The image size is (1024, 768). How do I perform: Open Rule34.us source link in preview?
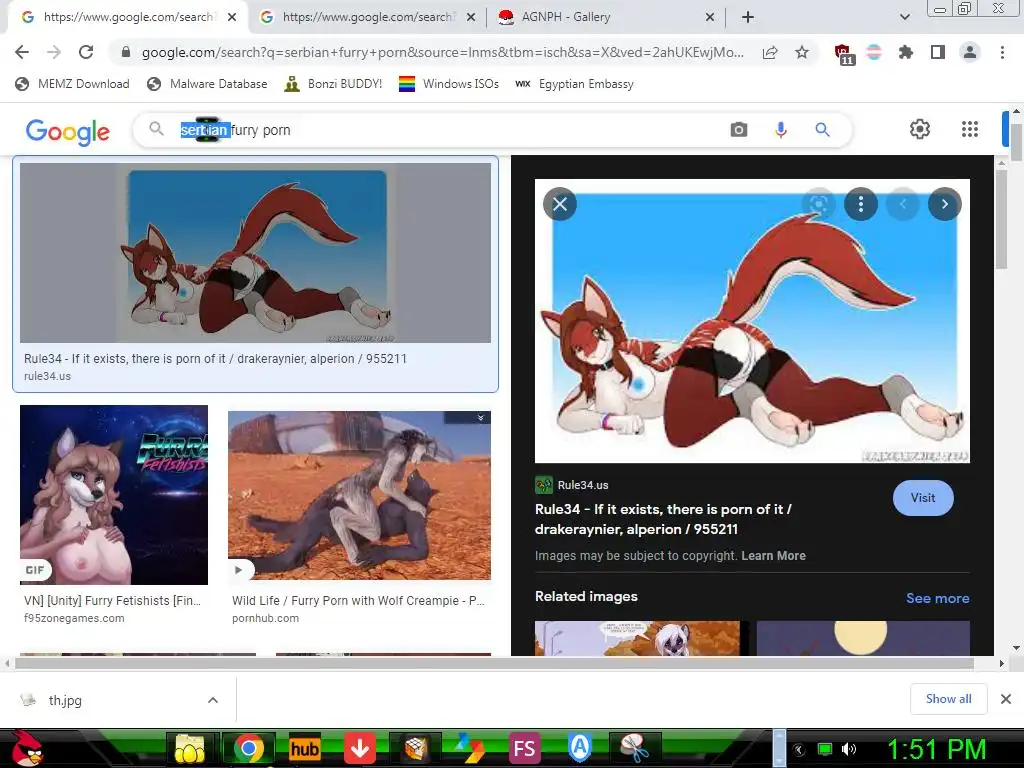(x=572, y=485)
